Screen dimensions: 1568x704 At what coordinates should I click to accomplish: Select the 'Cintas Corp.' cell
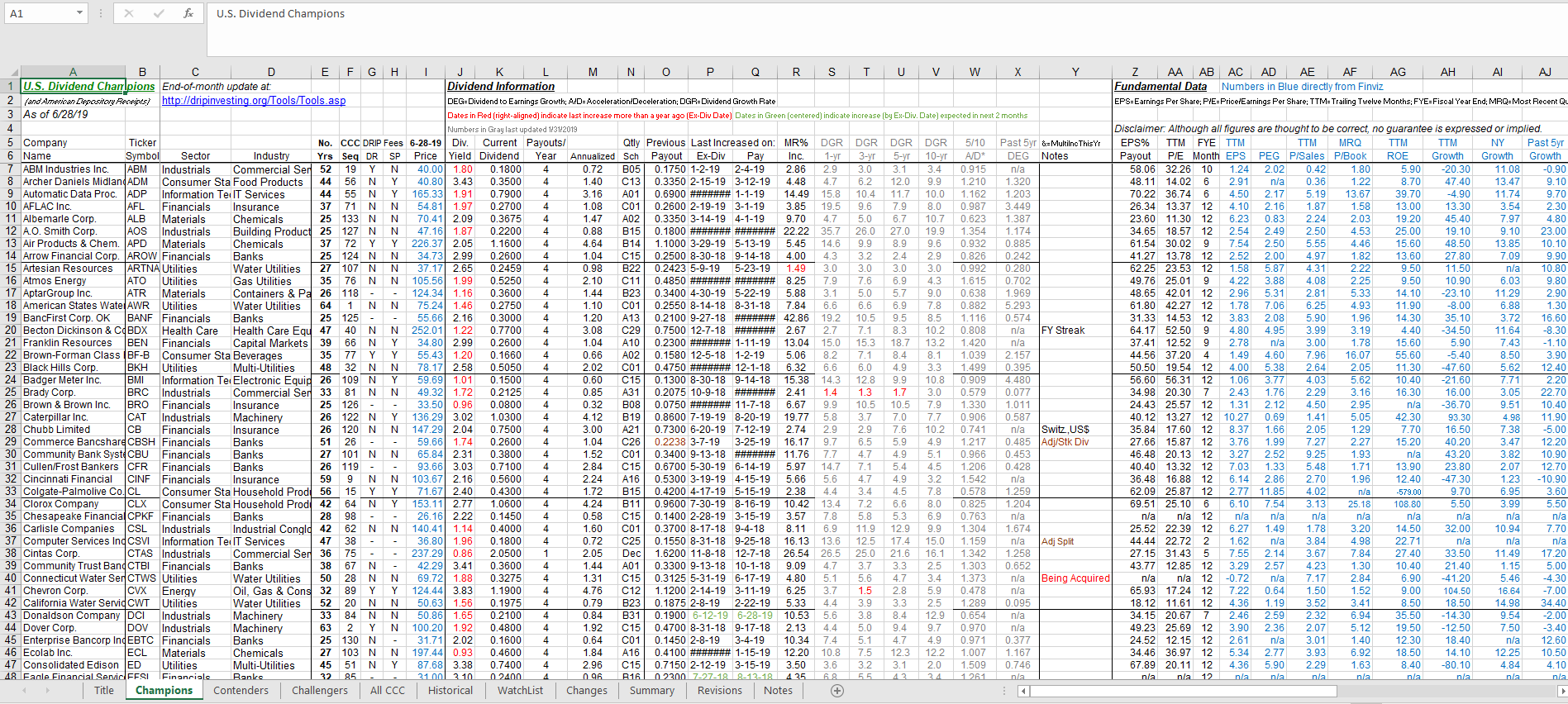point(73,554)
